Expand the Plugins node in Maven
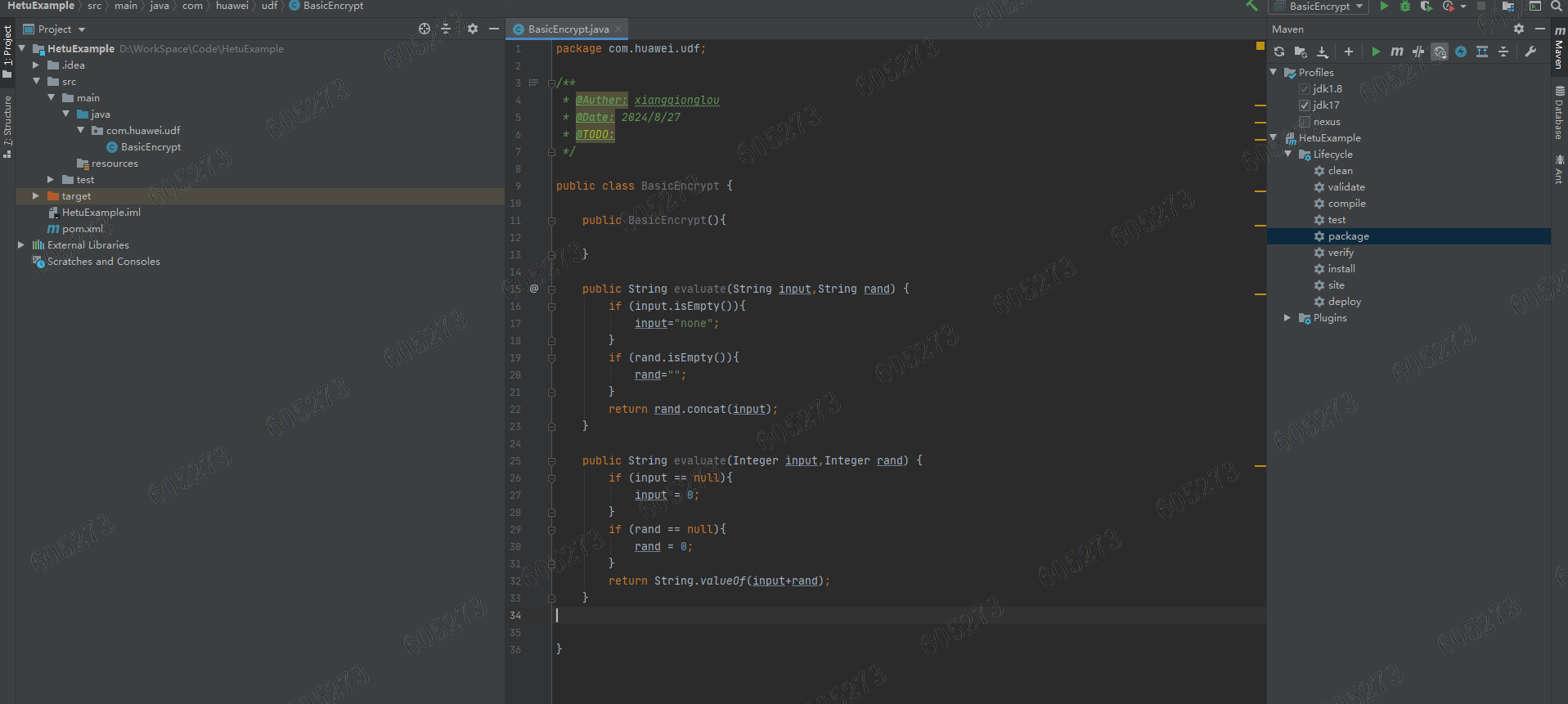Viewport: 1568px width, 704px height. point(1287,318)
